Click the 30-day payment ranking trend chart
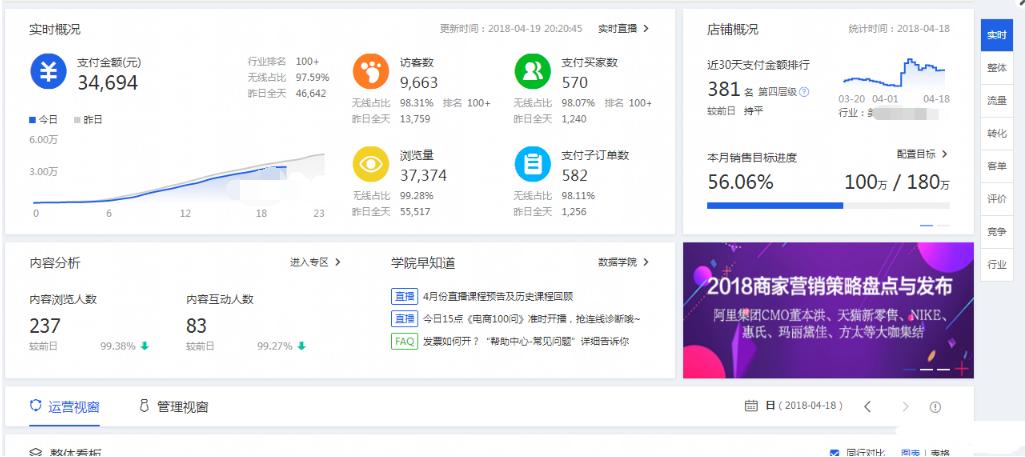 [x=894, y=74]
